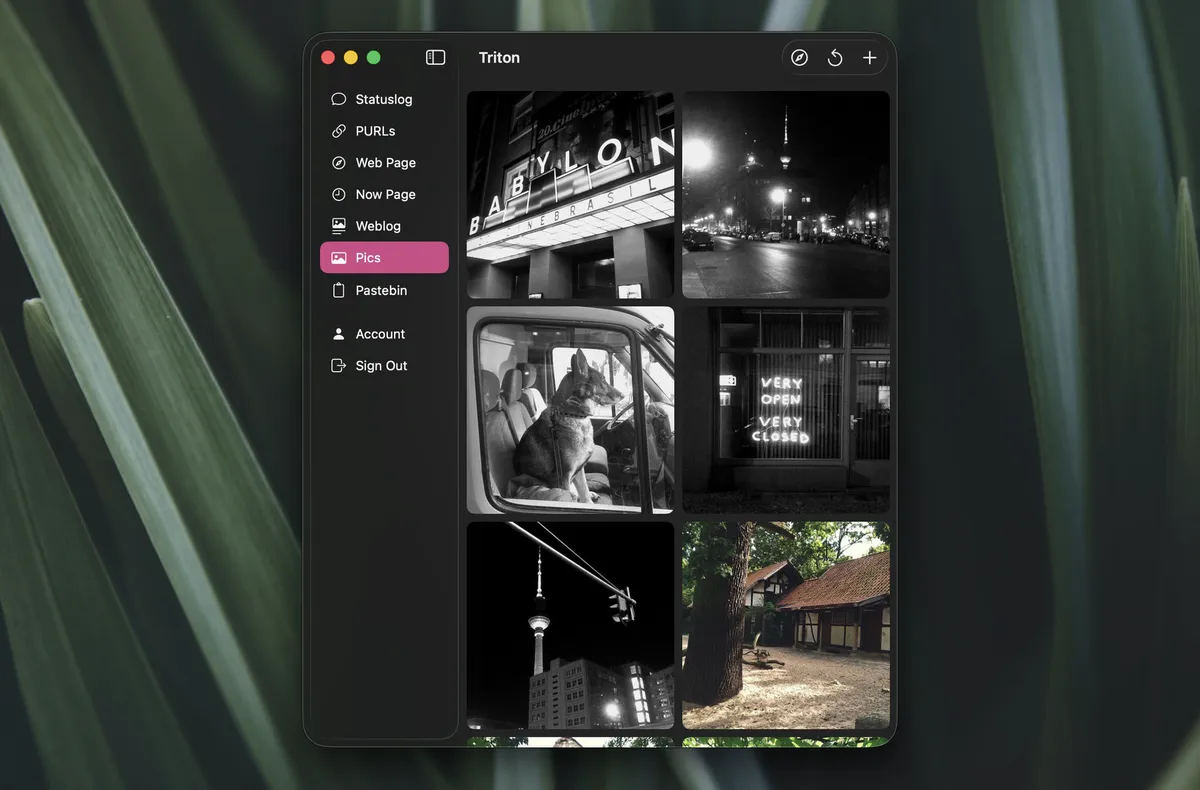The image size is (1200, 790).
Task: Open the dog in van photo
Action: [x=570, y=410]
